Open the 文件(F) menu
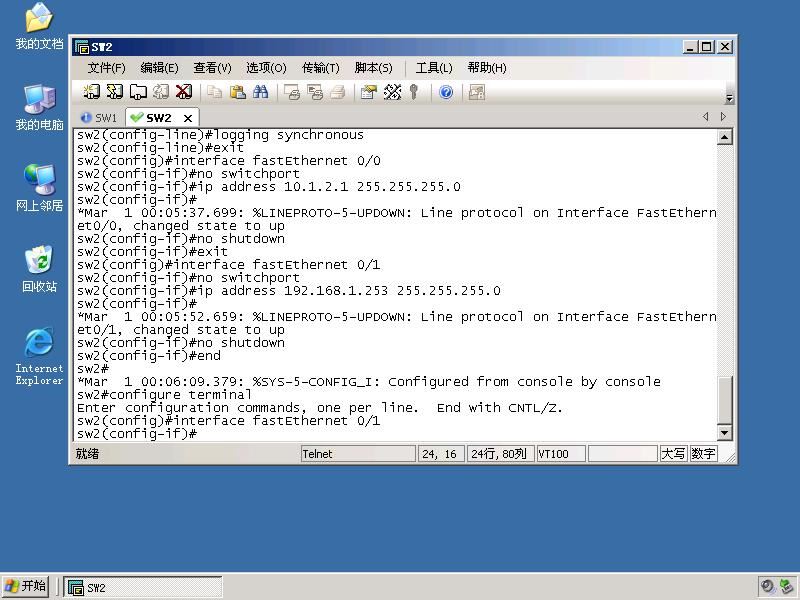The image size is (800, 600). [106, 68]
